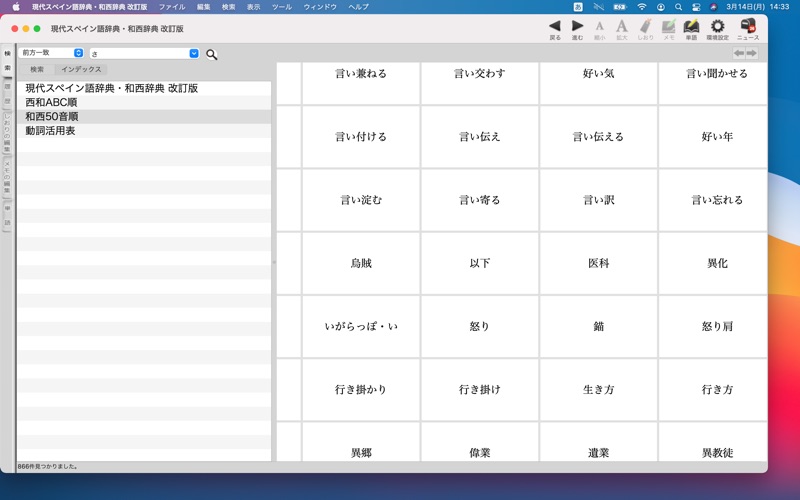
Task: Open the 前方一致 match mode dropdown
Action: click(51, 53)
